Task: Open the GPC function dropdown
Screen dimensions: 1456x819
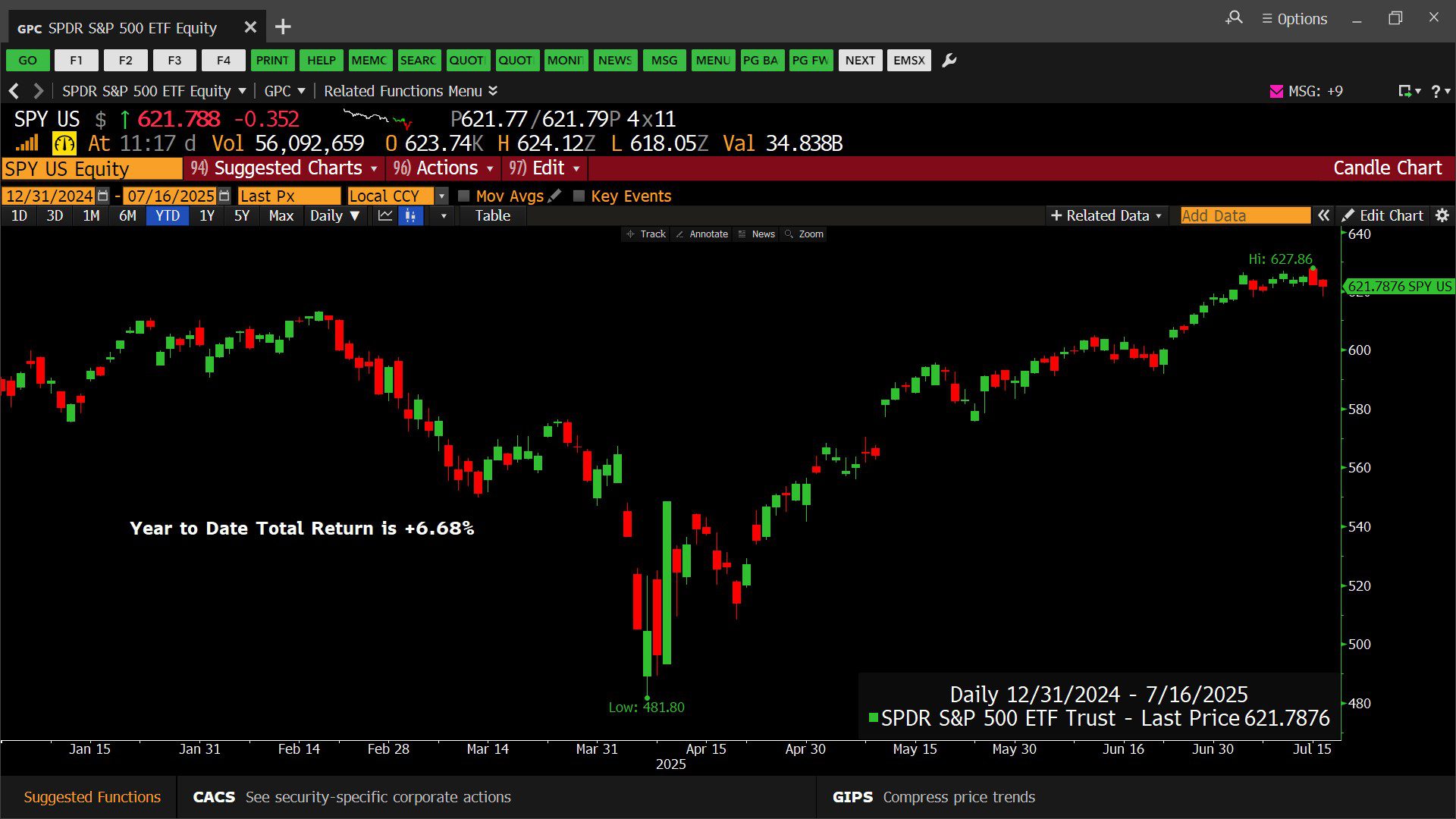Action: (284, 91)
